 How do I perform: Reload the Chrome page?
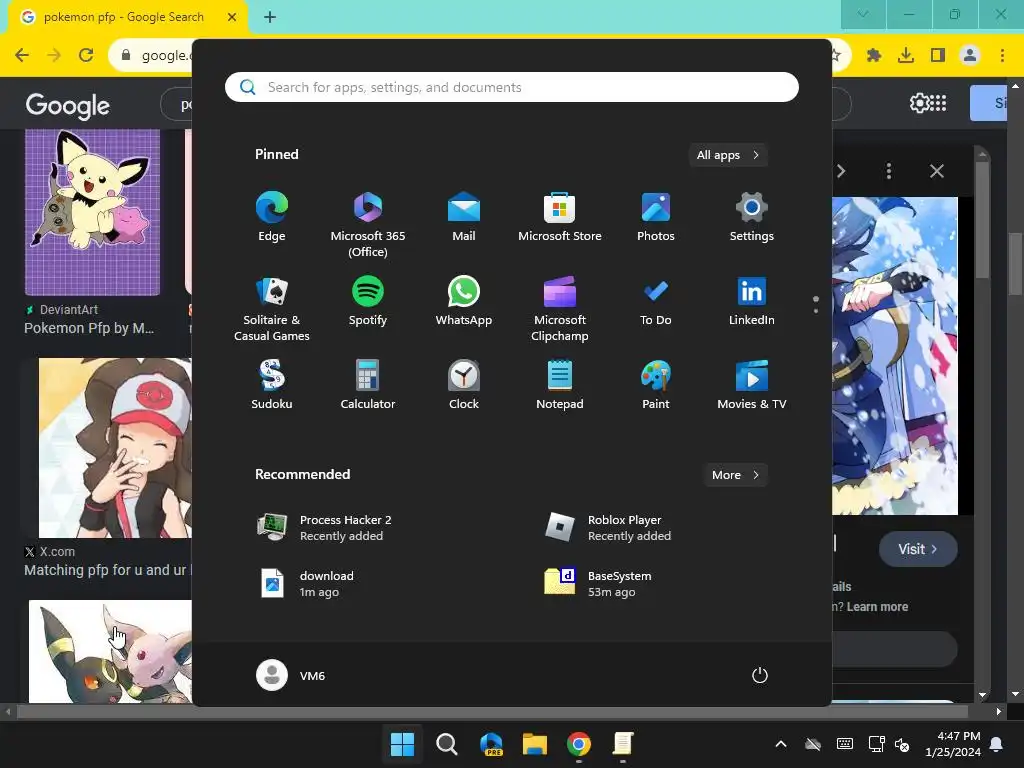86,55
